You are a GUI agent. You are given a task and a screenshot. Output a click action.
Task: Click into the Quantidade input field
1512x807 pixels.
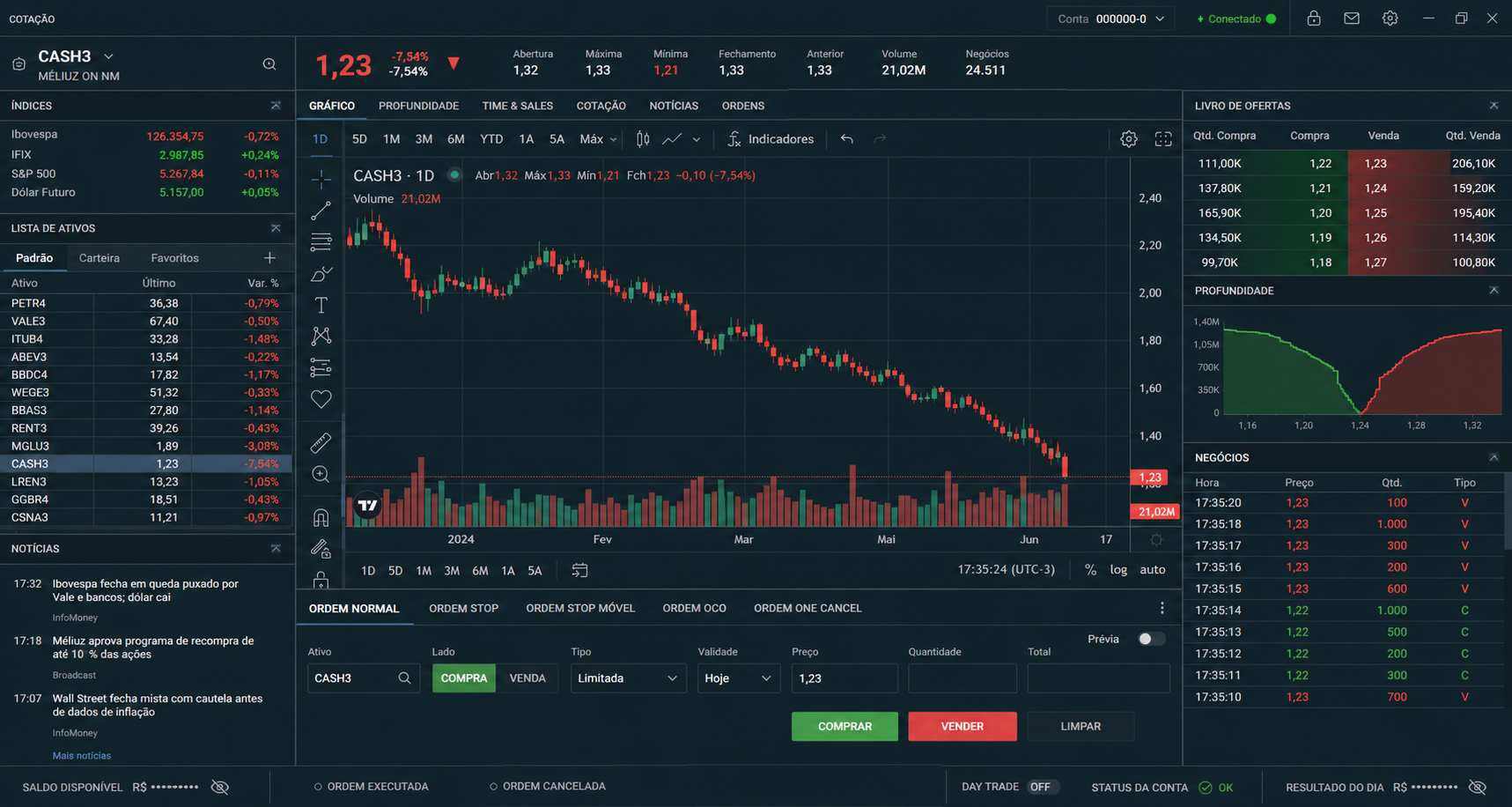963,678
